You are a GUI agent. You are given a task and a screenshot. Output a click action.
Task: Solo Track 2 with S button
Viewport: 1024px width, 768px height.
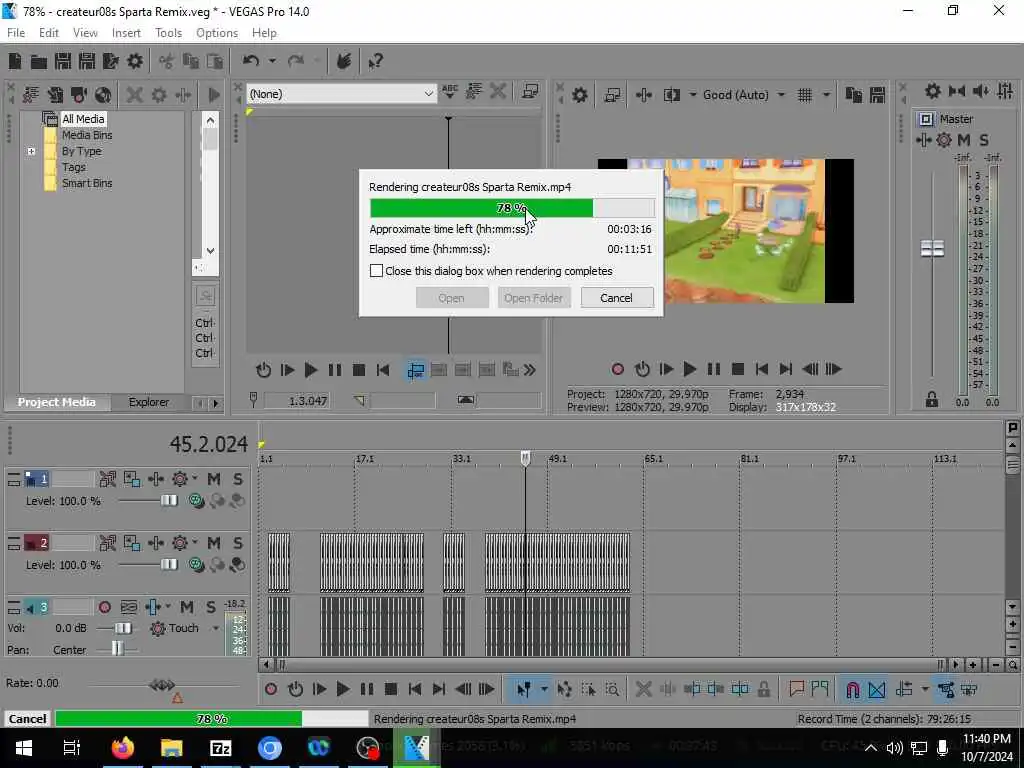click(238, 543)
